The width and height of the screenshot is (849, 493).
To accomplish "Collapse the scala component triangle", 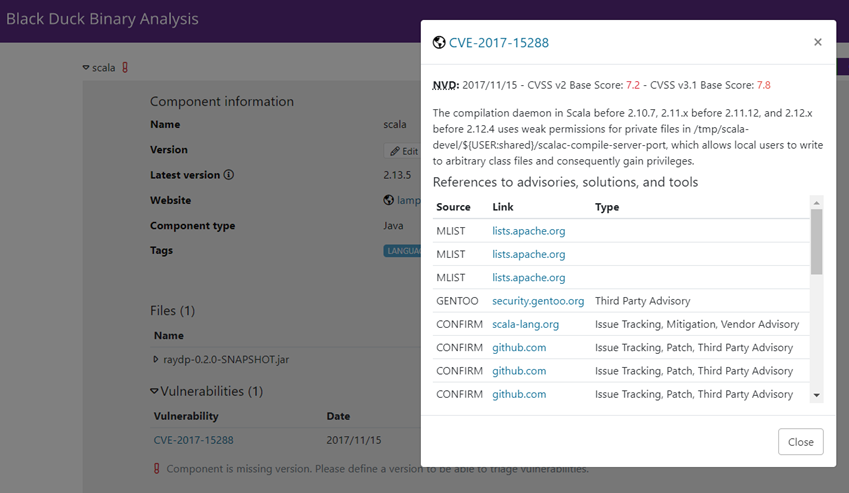I will tap(86, 68).
